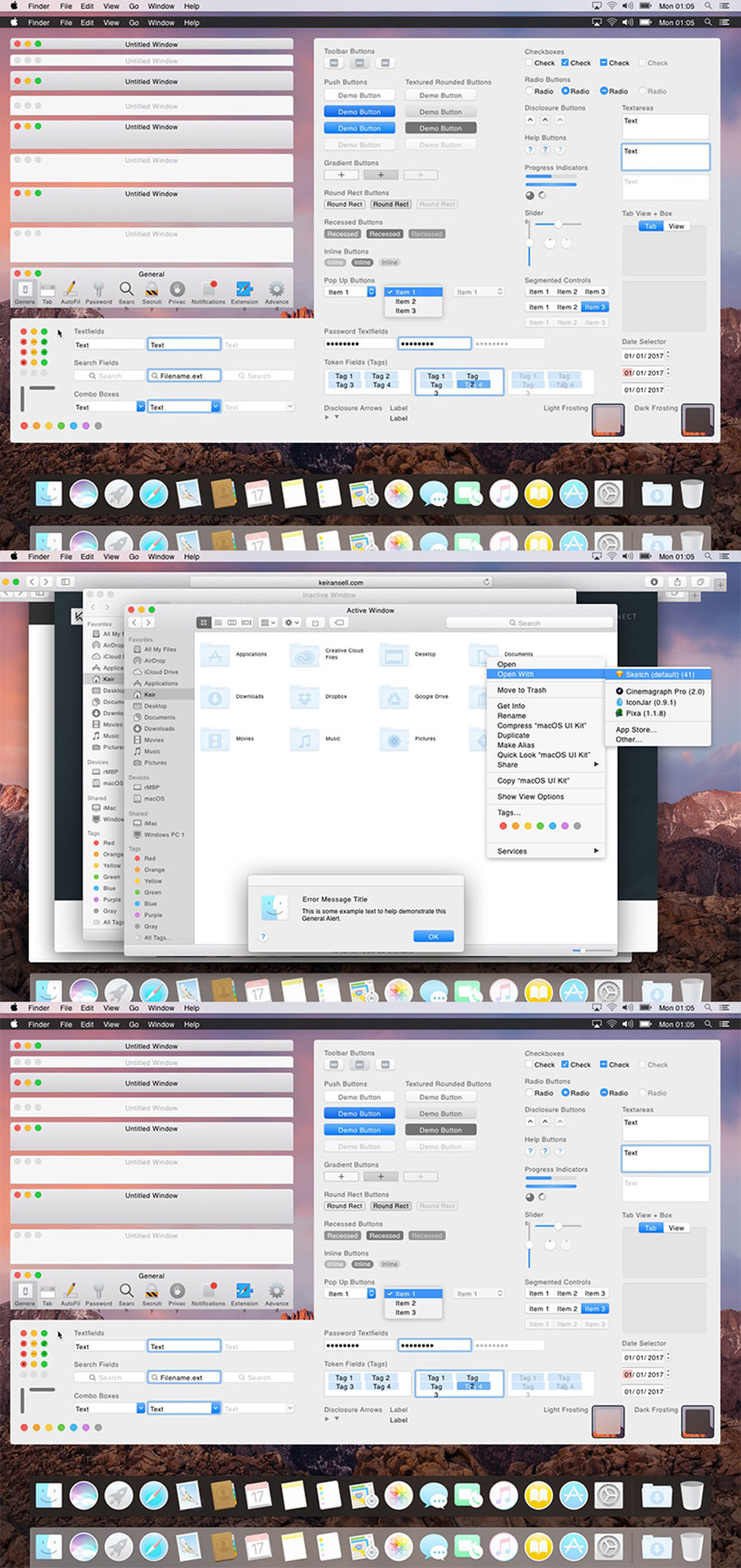Select Applications folder icon in the file grid
Viewport: 741px width, 1568px height.
coord(215,656)
